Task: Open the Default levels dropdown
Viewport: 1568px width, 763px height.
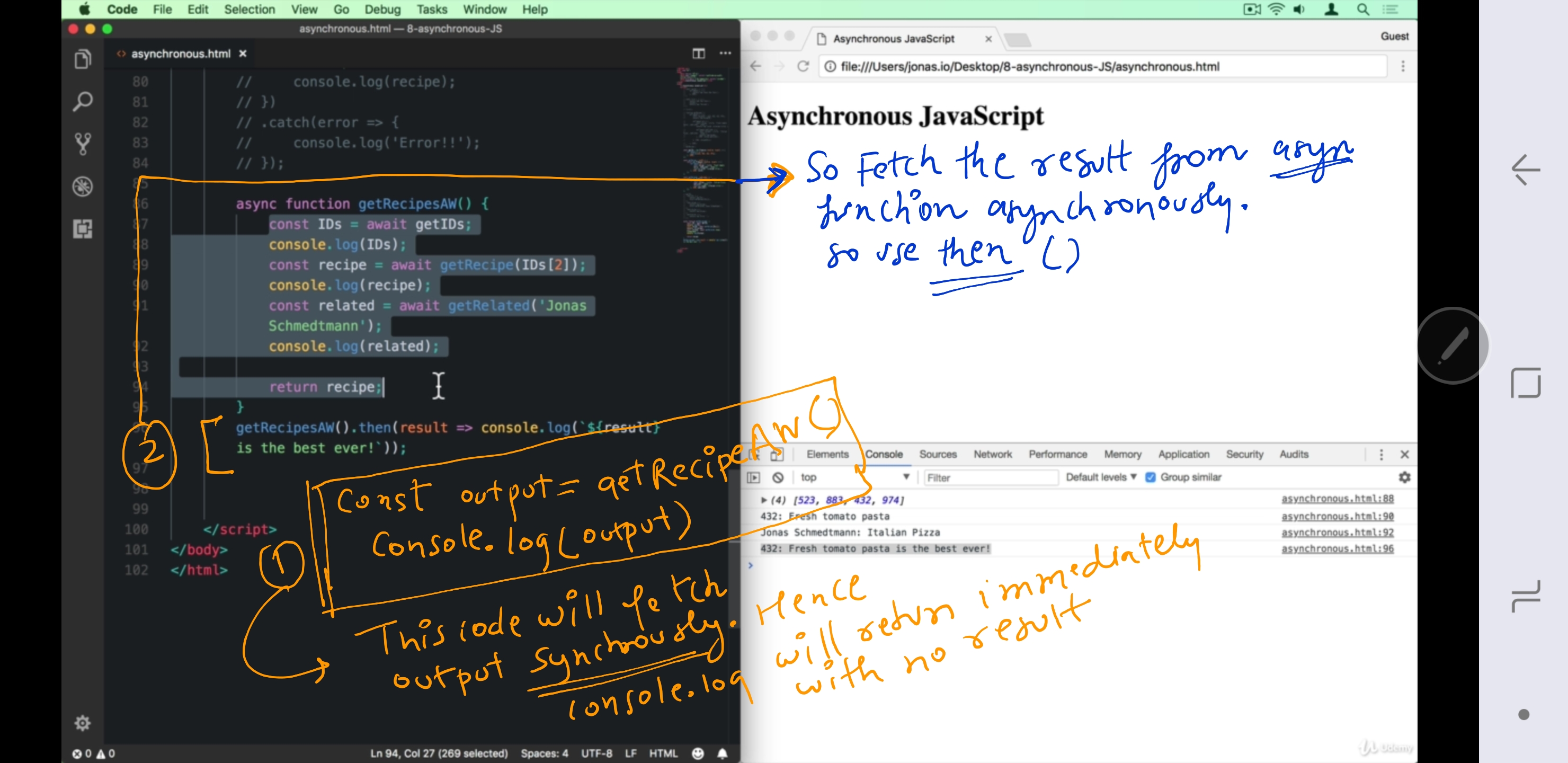Action: click(x=1101, y=477)
